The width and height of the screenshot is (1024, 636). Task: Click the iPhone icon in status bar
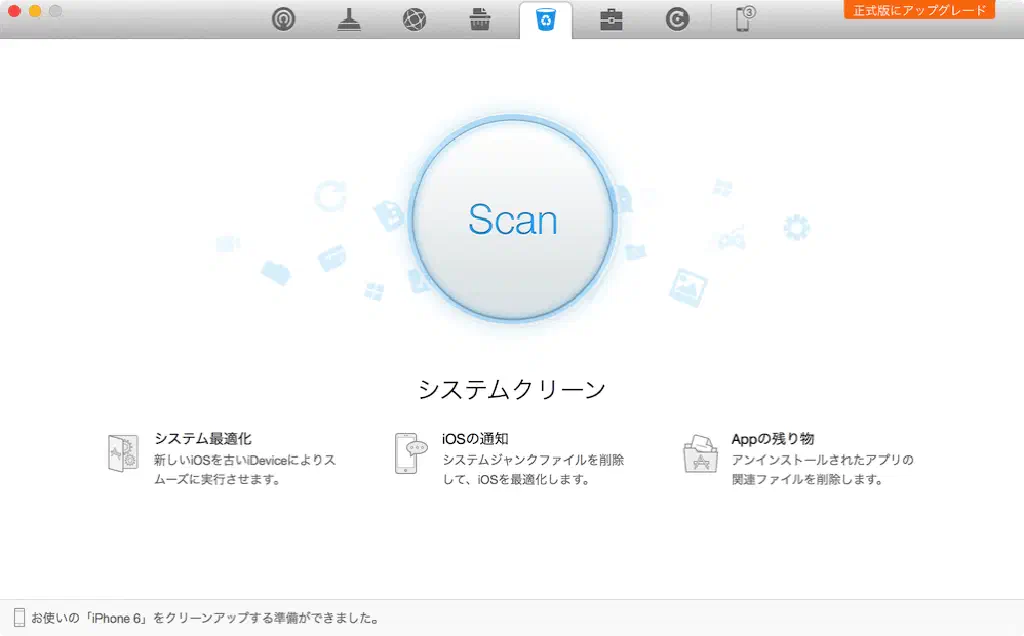point(19,618)
